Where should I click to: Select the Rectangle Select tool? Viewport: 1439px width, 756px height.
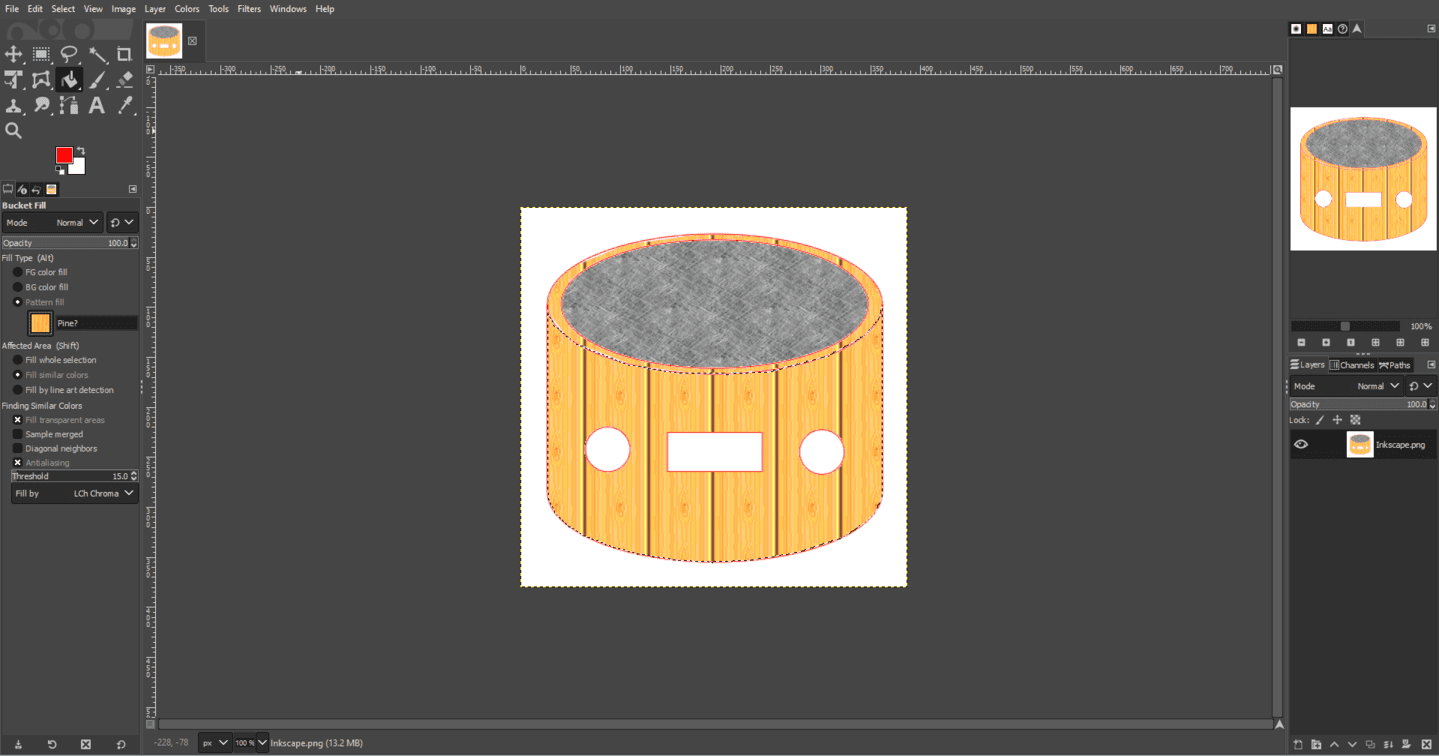tap(42, 54)
